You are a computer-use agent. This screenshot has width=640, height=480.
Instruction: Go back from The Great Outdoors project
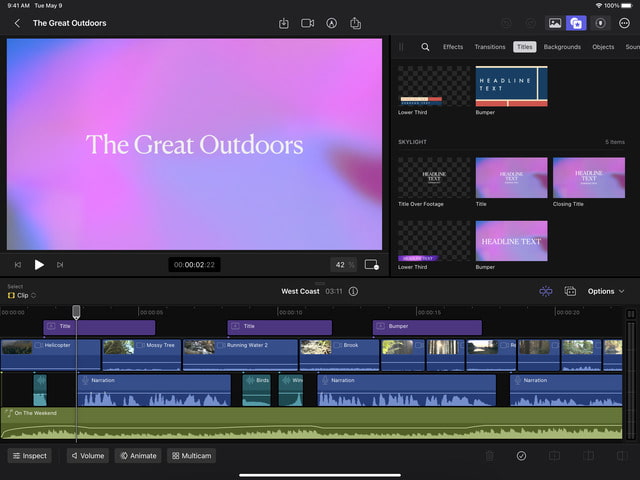[x=17, y=23]
